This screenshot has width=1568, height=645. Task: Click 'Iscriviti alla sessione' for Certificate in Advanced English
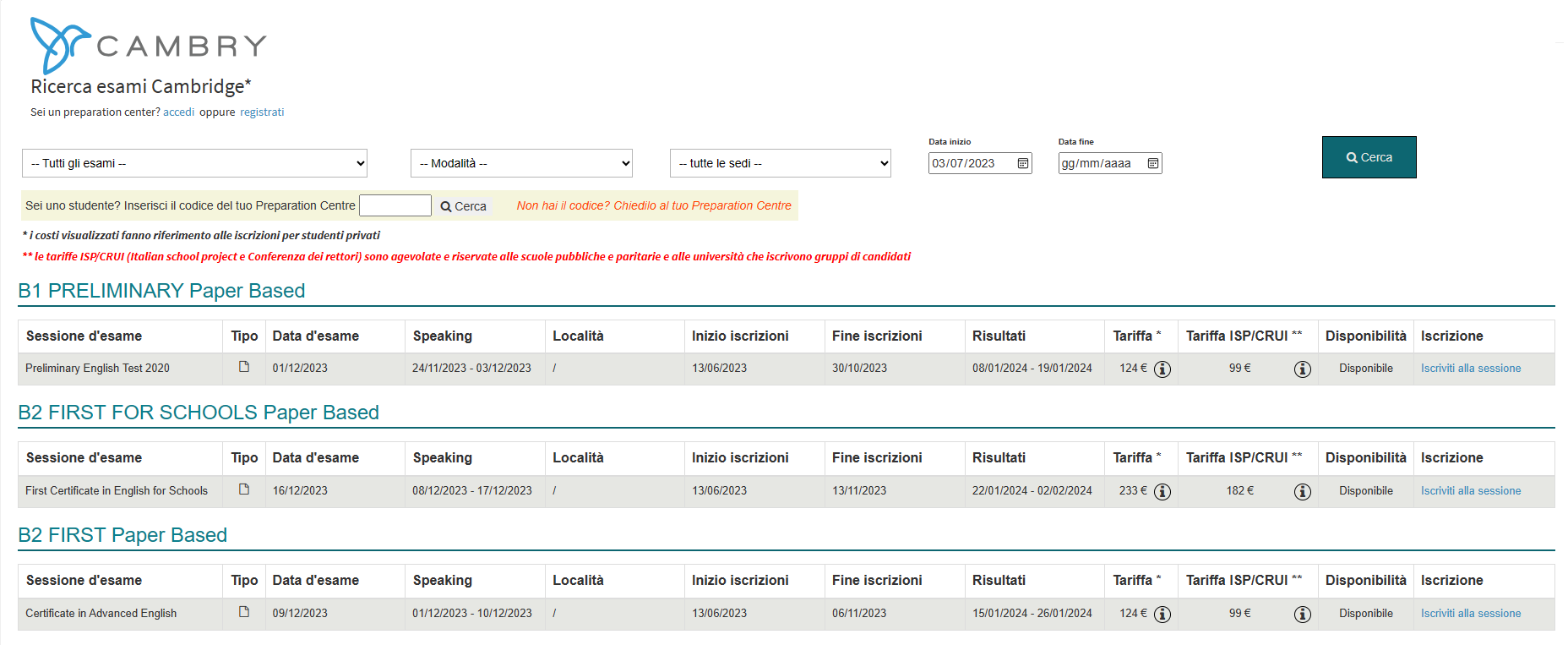[x=1470, y=614]
